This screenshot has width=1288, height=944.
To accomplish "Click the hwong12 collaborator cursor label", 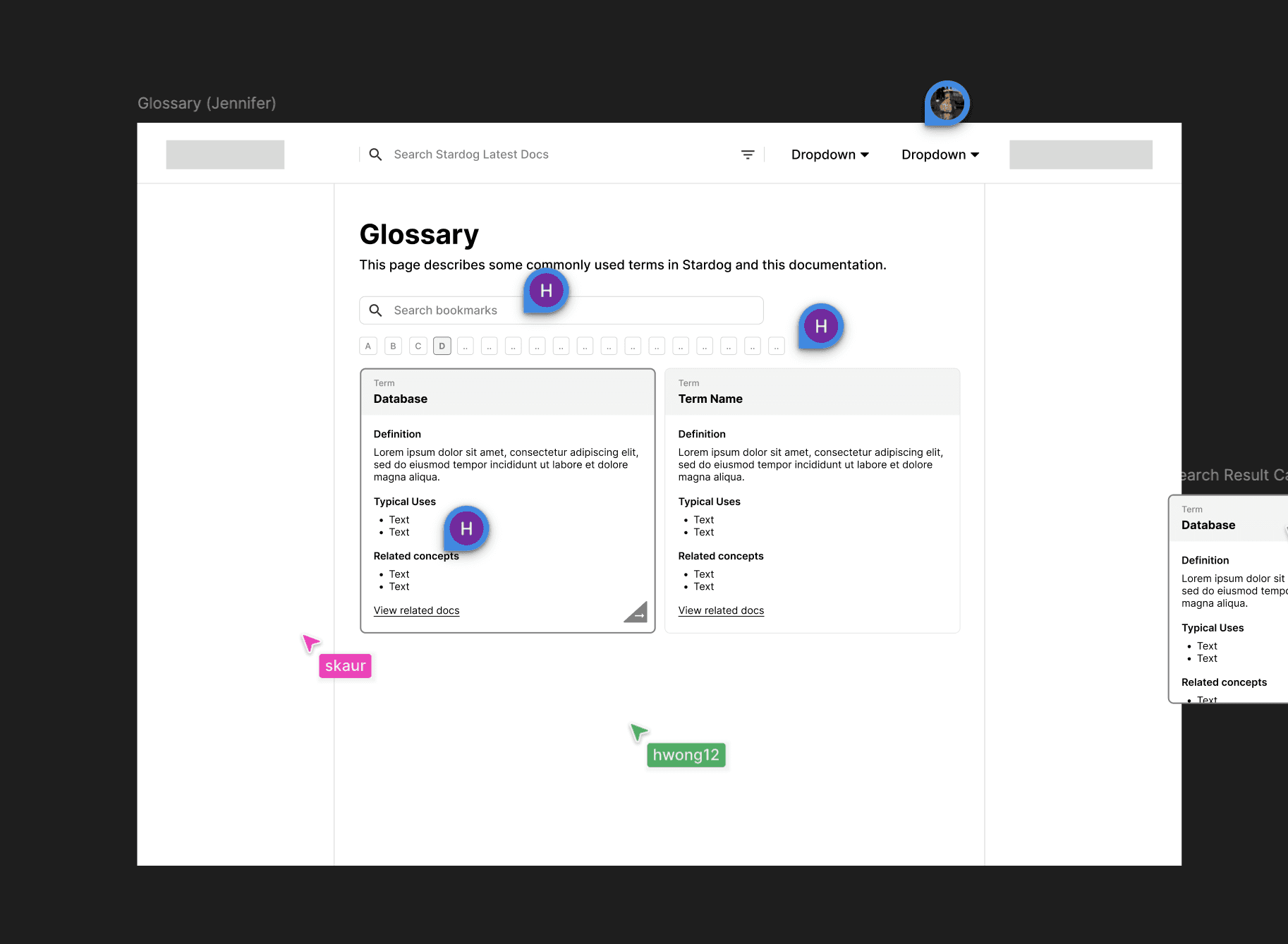I will click(x=686, y=755).
